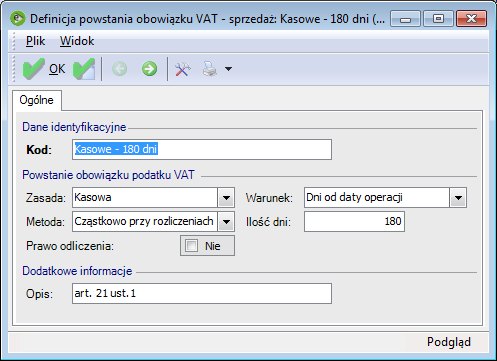This screenshot has height=361, width=497.
Task: Expand the Warunek dropdown arrow
Action: [x=458, y=198]
